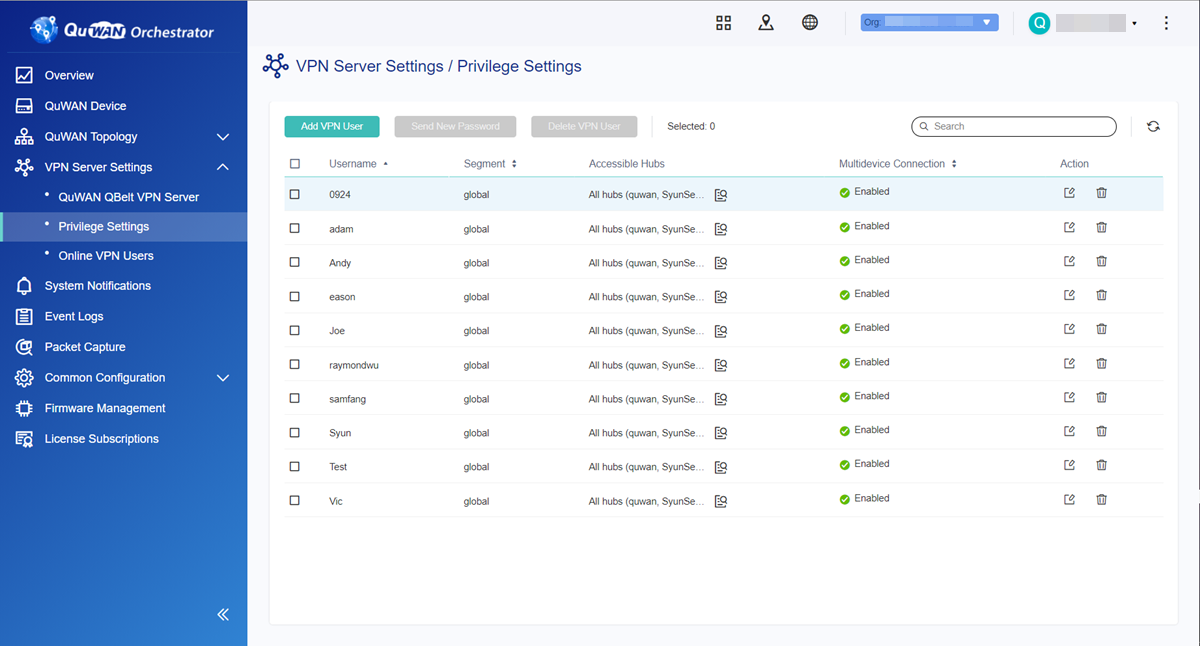Refresh the VPN user list

pos(1153,126)
